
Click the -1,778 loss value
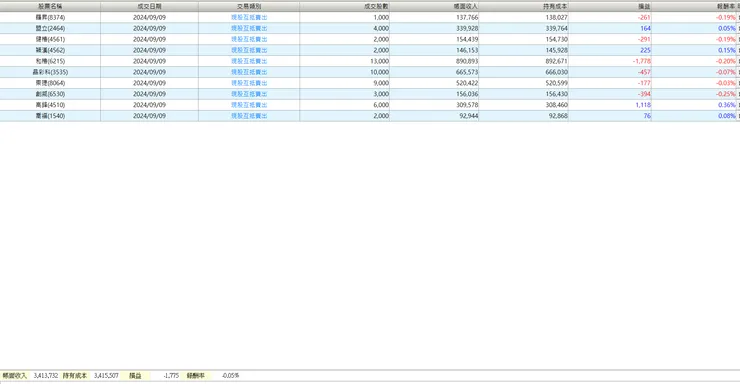pos(642,61)
